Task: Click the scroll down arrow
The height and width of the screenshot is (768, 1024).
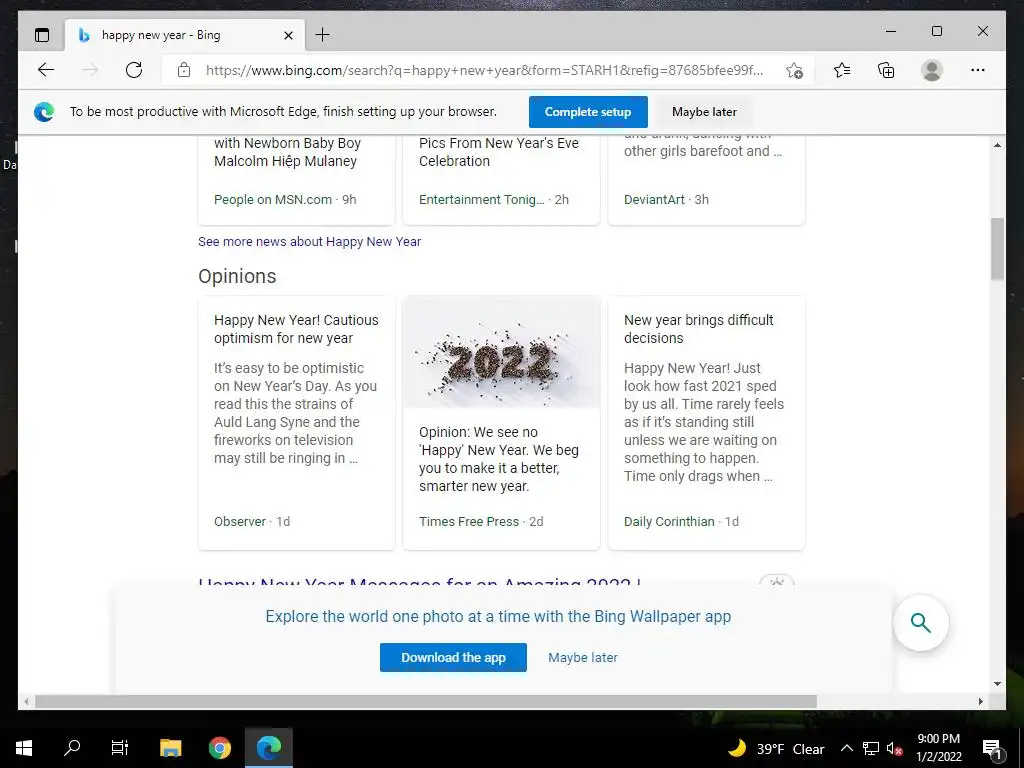Action: tap(997, 684)
